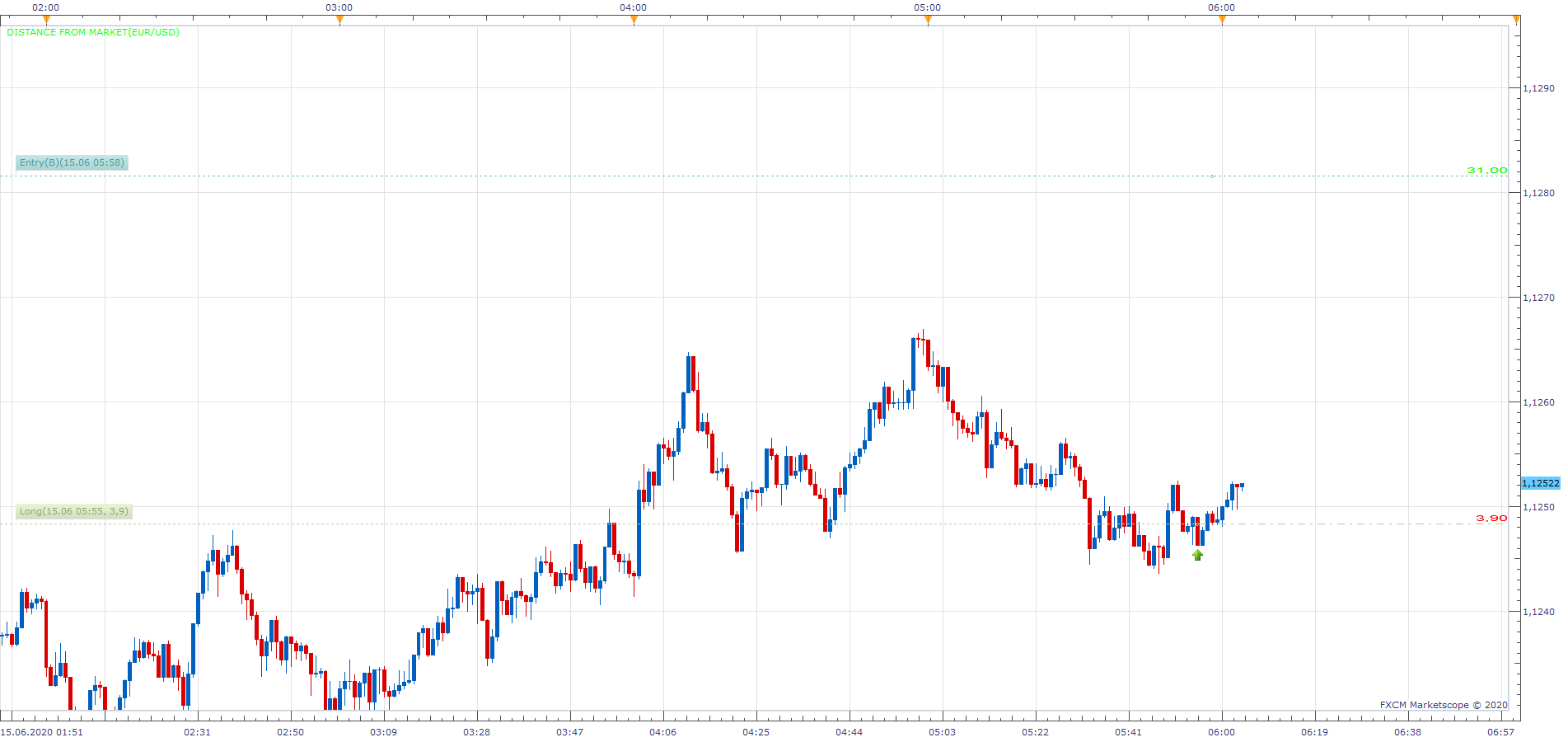The height and width of the screenshot is (742, 1568).
Task: Click the 04:00 top hour label
Action: click(634, 7)
